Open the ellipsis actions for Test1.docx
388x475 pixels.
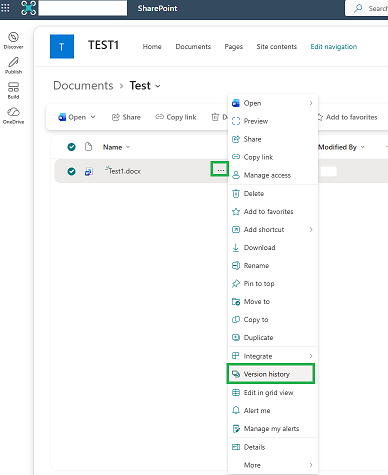pos(220,170)
